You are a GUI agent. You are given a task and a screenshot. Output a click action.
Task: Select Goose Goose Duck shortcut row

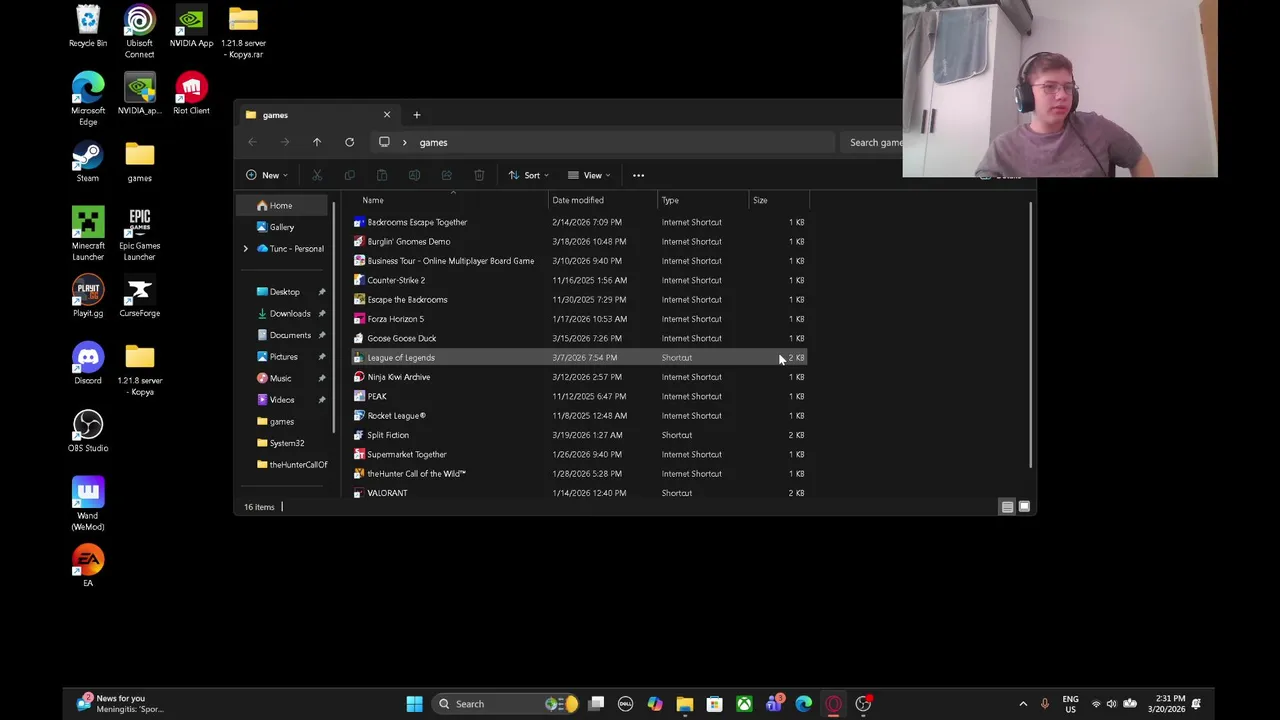(x=580, y=338)
